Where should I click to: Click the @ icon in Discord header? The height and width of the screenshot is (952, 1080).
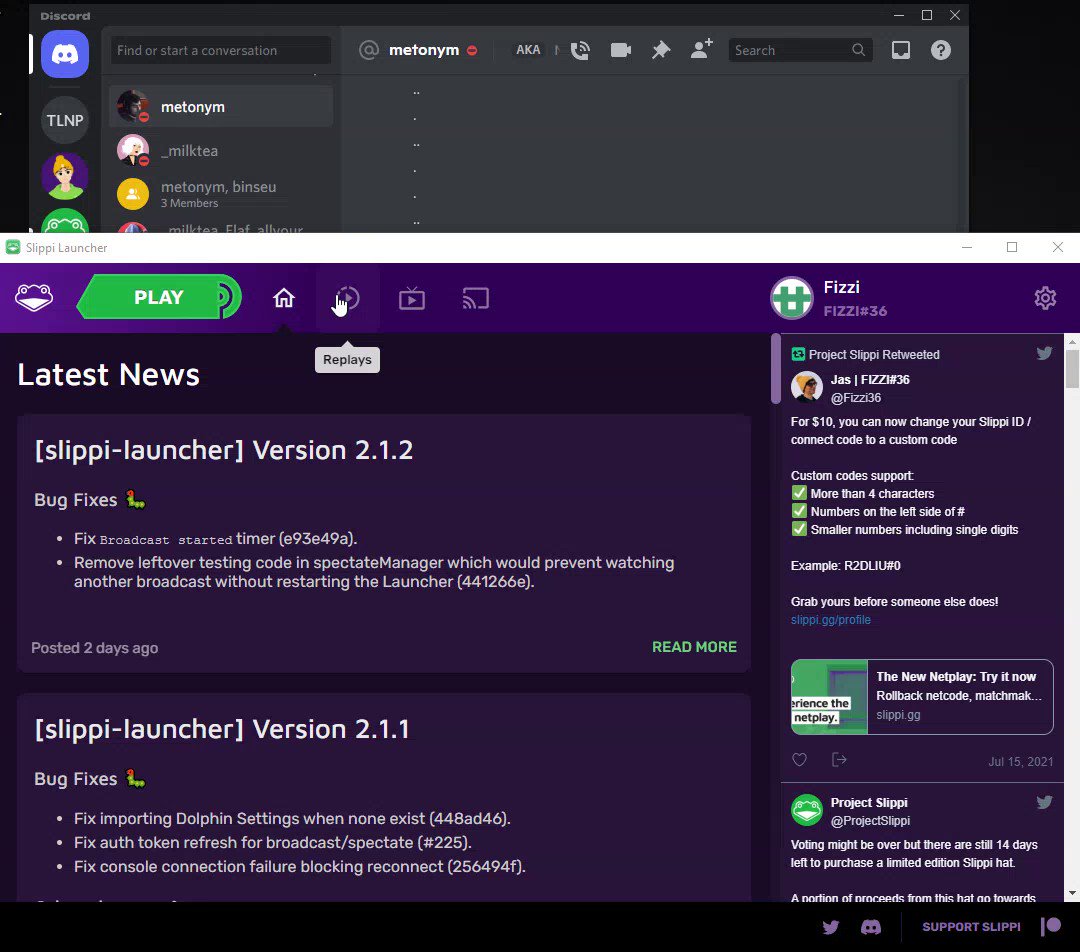click(369, 50)
